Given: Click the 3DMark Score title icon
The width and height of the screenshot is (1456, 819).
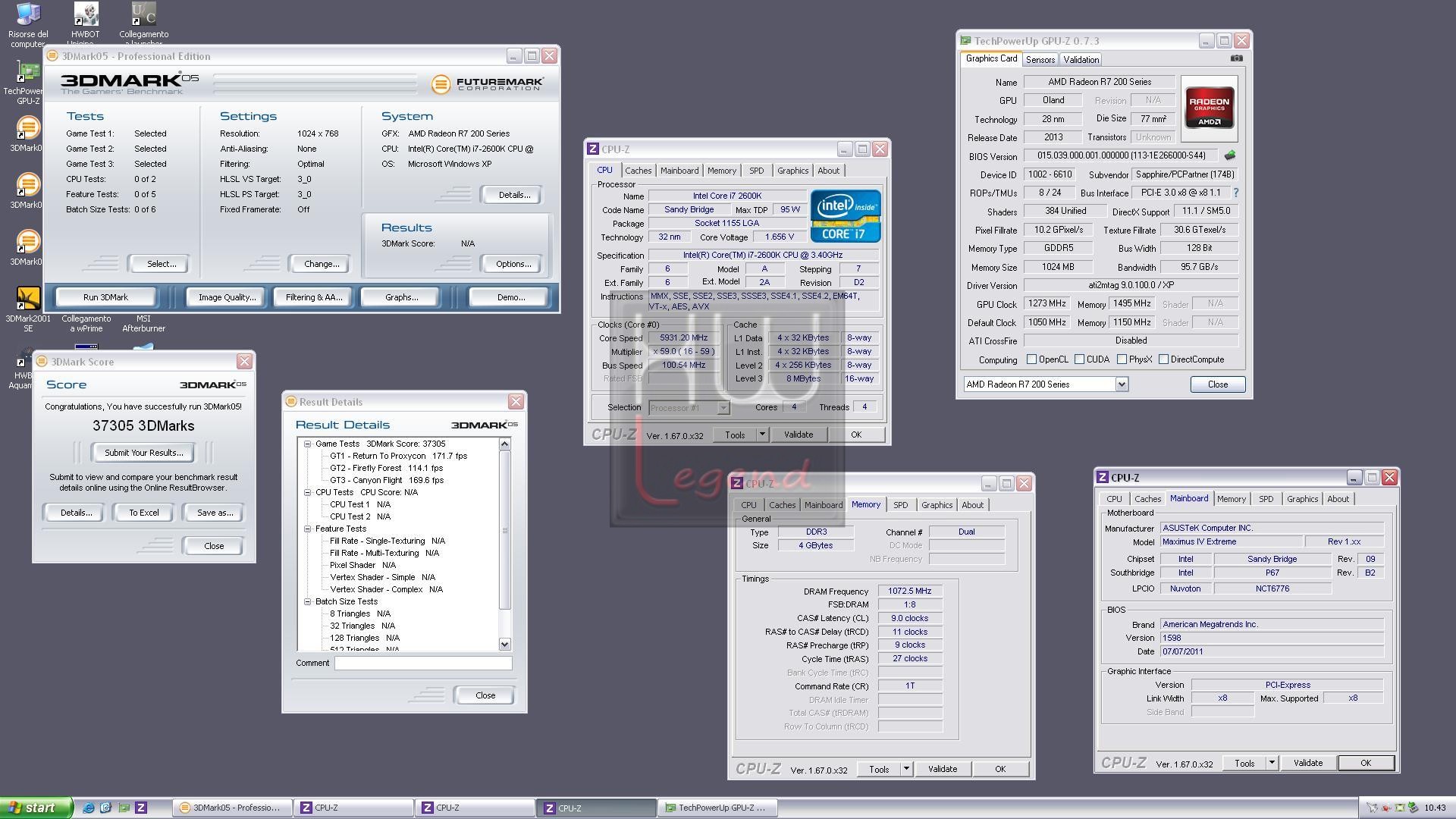Looking at the screenshot, I should (42, 362).
